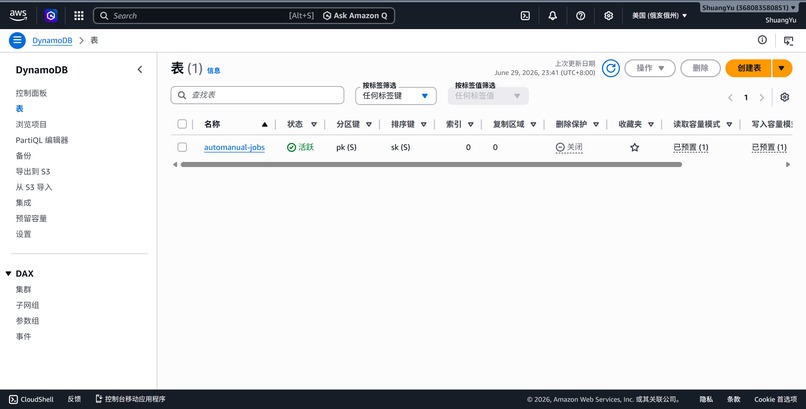Open the services grid menu
Image resolution: width=806 pixels, height=409 pixels.
[x=79, y=15]
